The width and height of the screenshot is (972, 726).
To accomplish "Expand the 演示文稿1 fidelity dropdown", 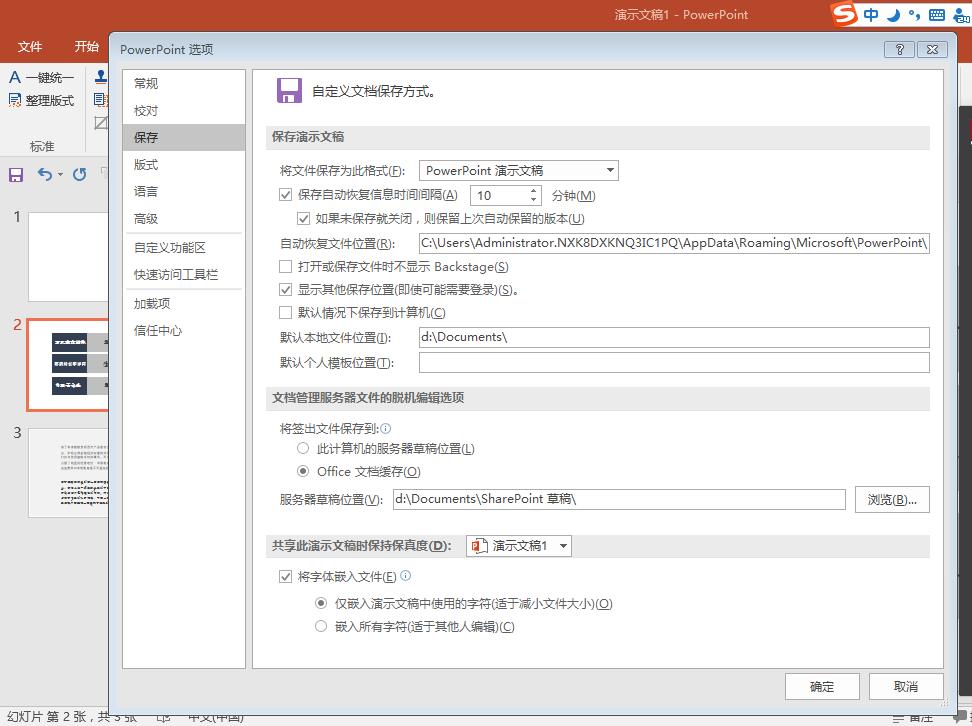I will 519,546.
